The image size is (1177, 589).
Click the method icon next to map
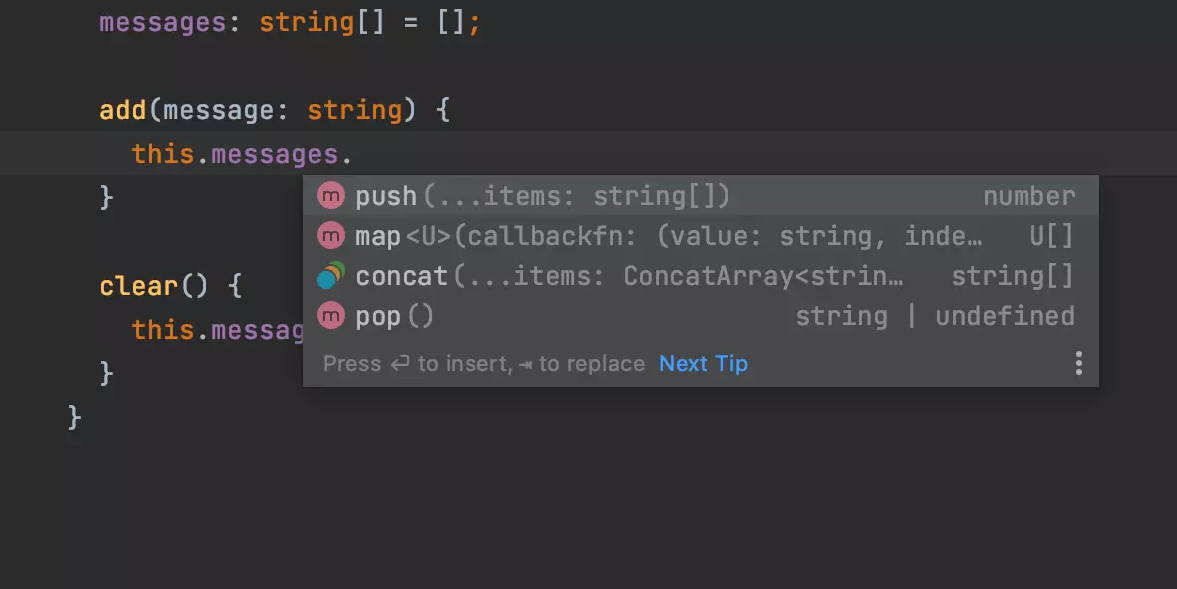(x=330, y=236)
